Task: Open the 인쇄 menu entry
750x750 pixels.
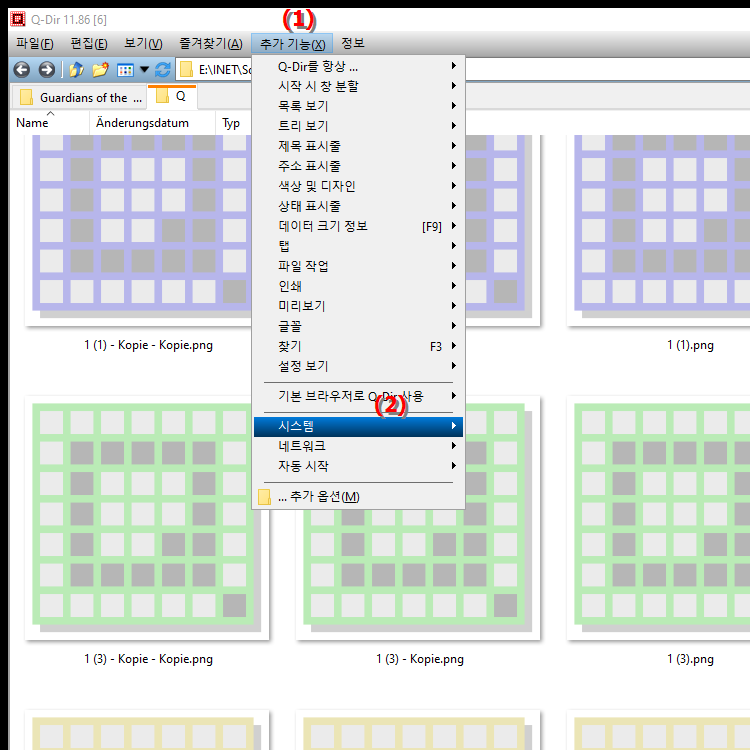Action: coord(358,286)
